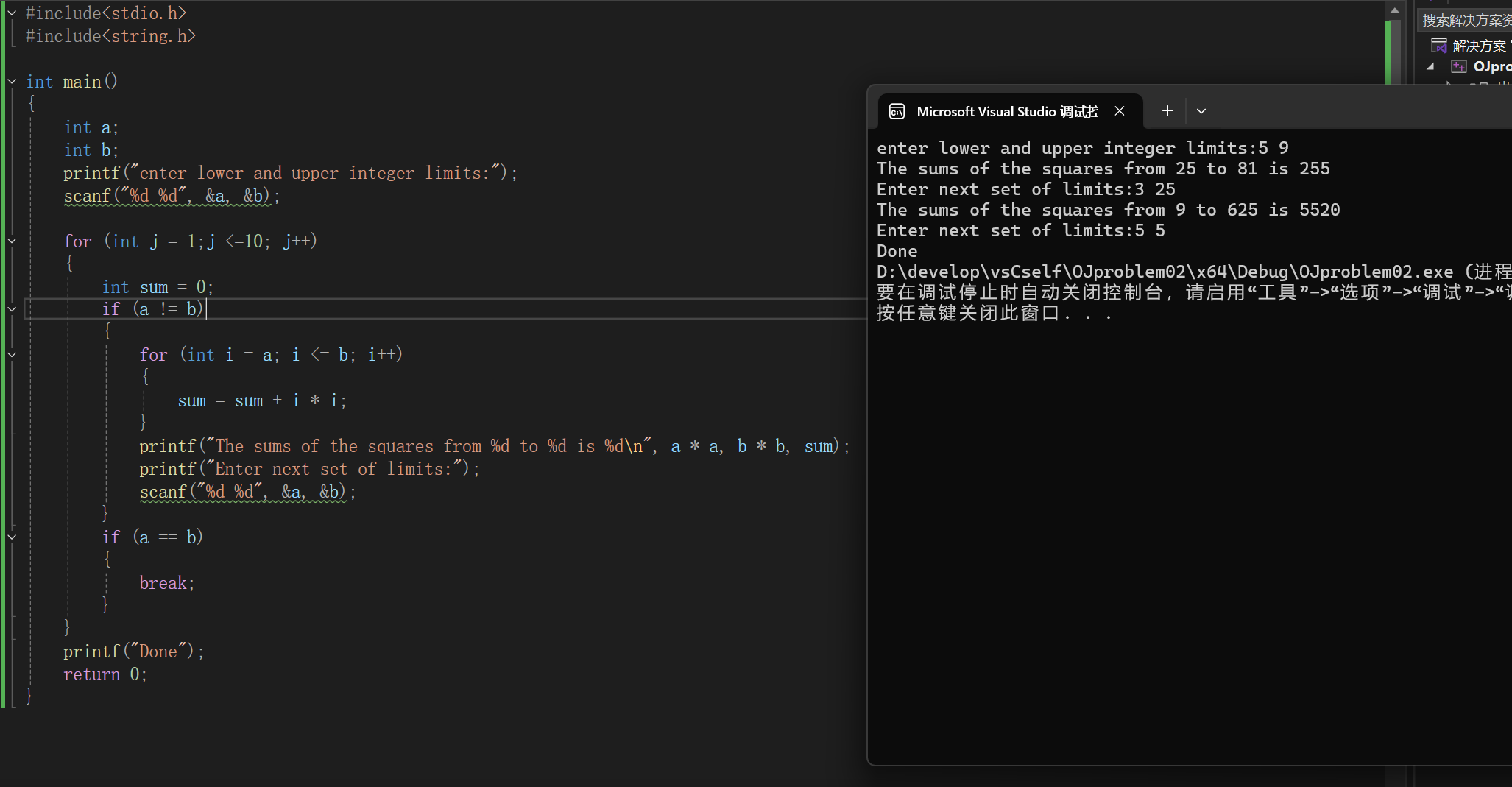Click the editor scrollbar up arrow
Viewport: 1512px width, 787px height.
tap(1394, 11)
